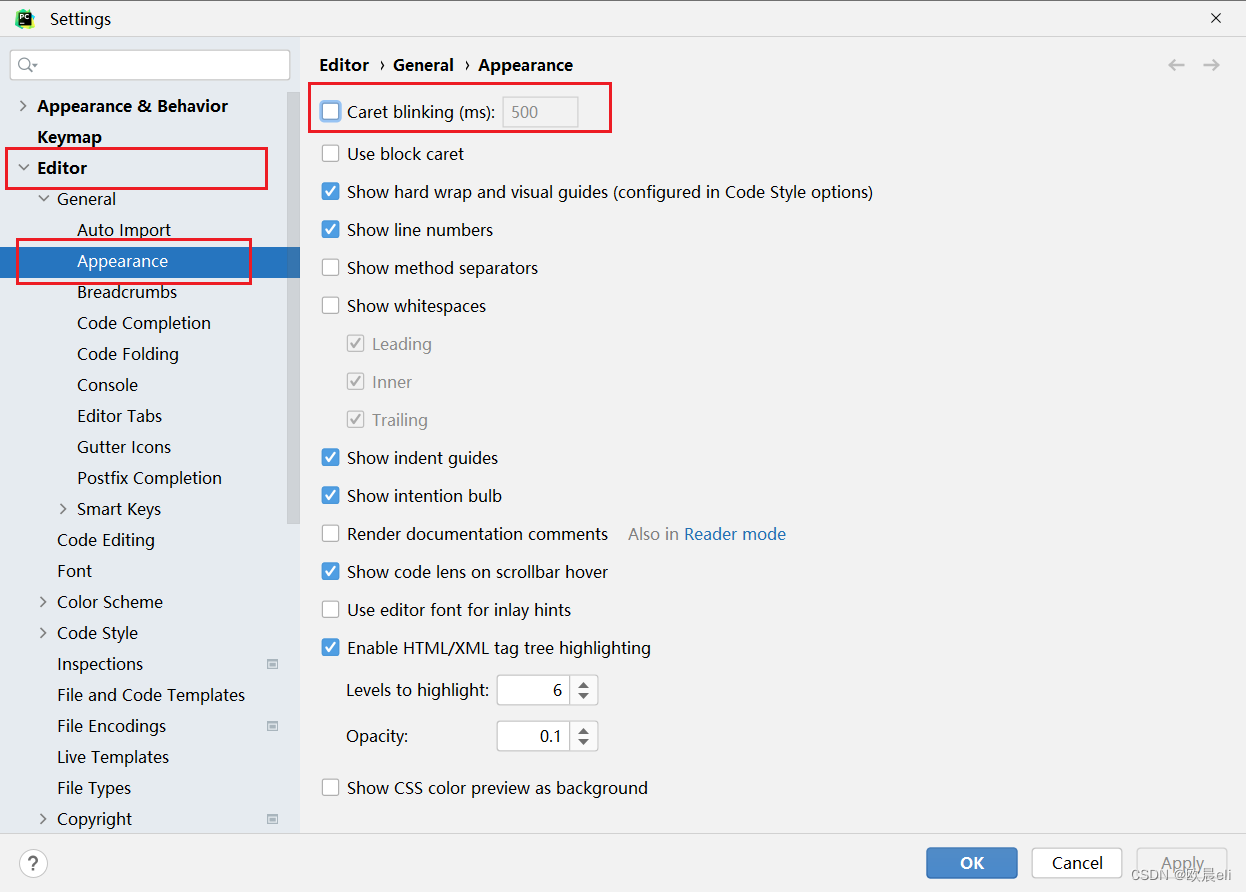The image size is (1246, 892).
Task: Click the search magnifier icon
Action: pos(27,65)
